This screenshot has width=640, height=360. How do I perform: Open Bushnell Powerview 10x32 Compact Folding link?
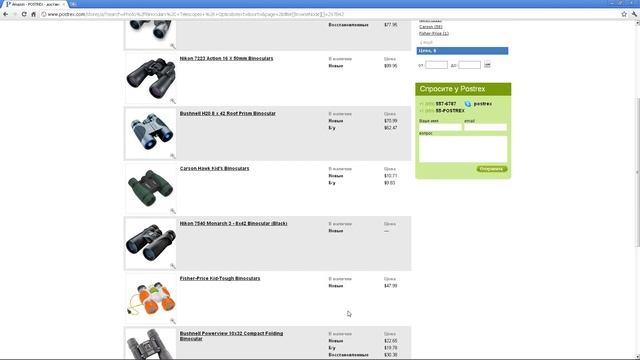point(231,336)
